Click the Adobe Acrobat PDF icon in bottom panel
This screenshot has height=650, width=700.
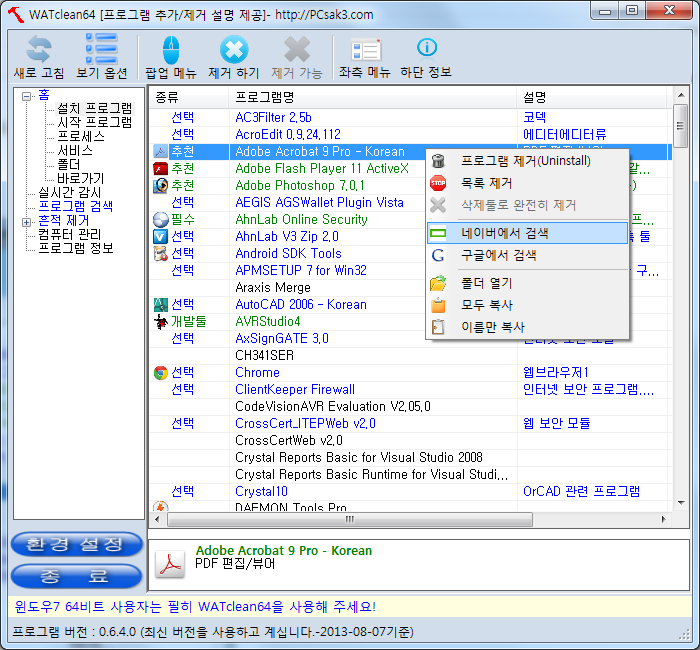tap(170, 564)
